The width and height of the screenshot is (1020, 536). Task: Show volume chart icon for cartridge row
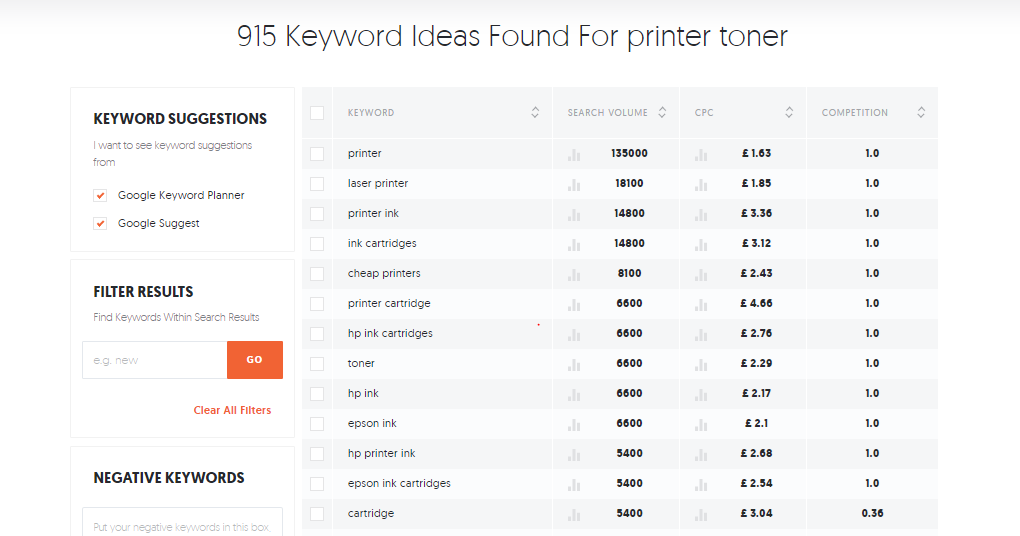coord(574,514)
